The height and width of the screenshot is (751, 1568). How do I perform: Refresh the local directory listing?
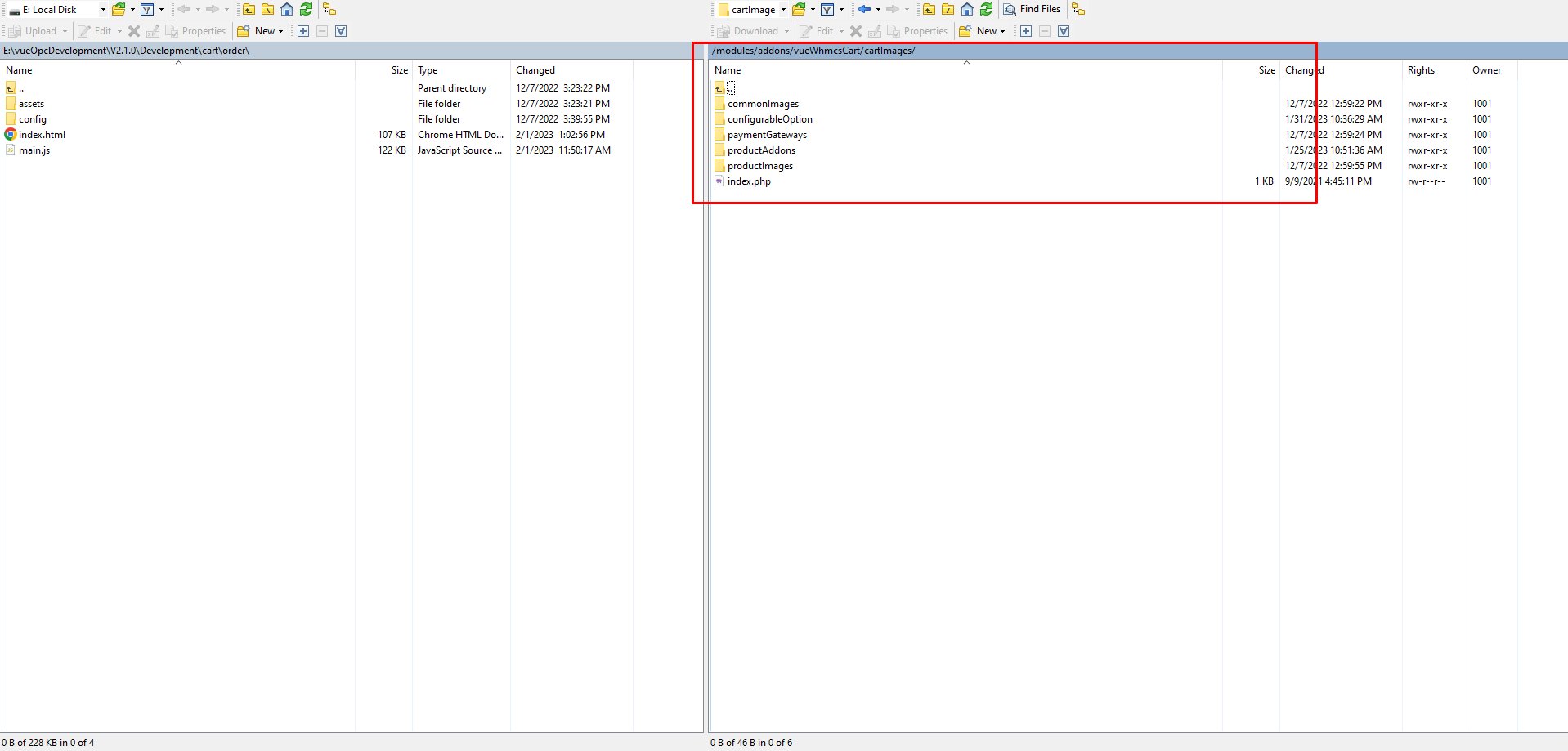[306, 9]
